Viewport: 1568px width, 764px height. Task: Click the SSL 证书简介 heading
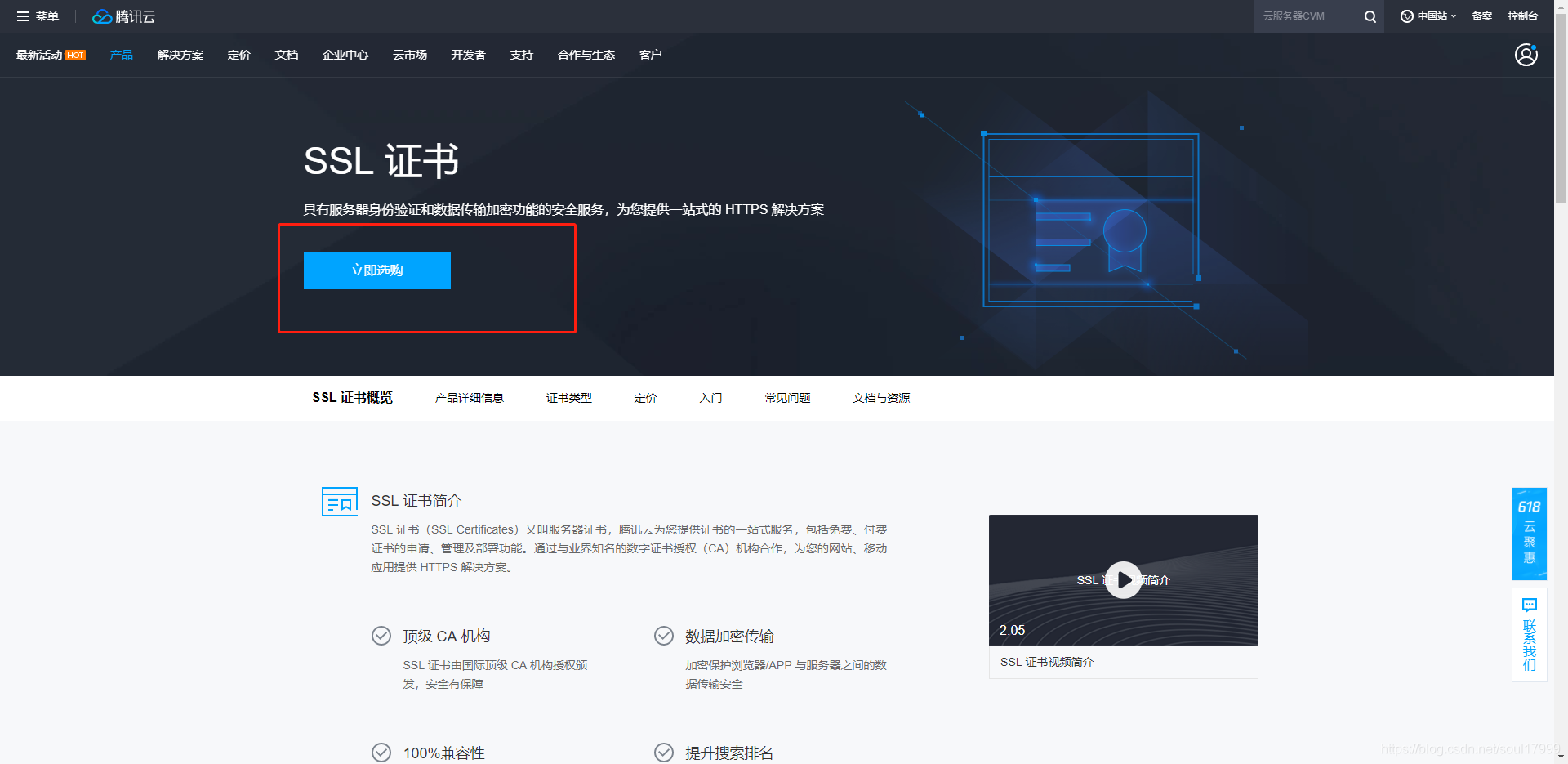(x=416, y=501)
